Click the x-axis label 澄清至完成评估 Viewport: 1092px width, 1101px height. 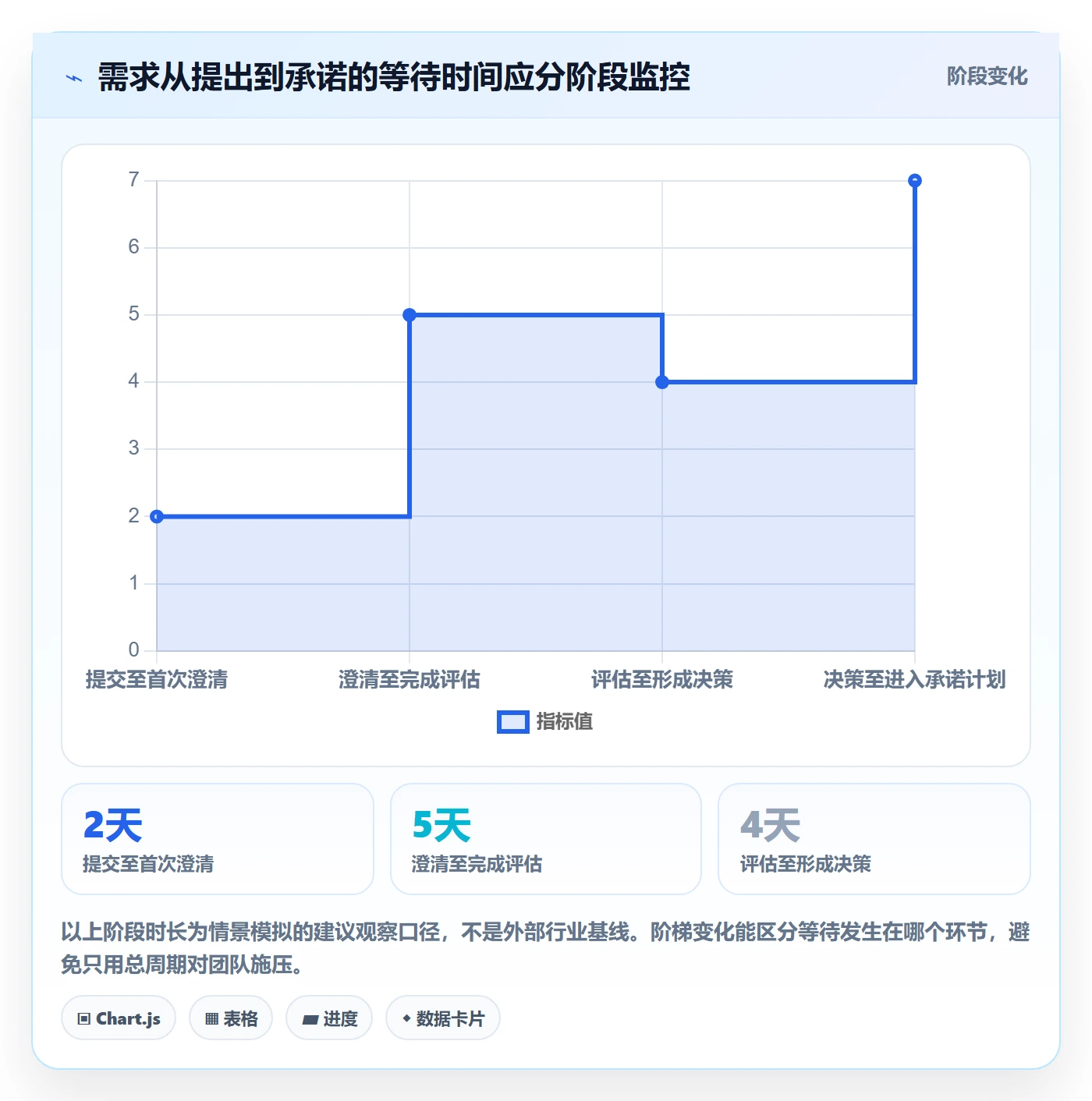[409, 680]
